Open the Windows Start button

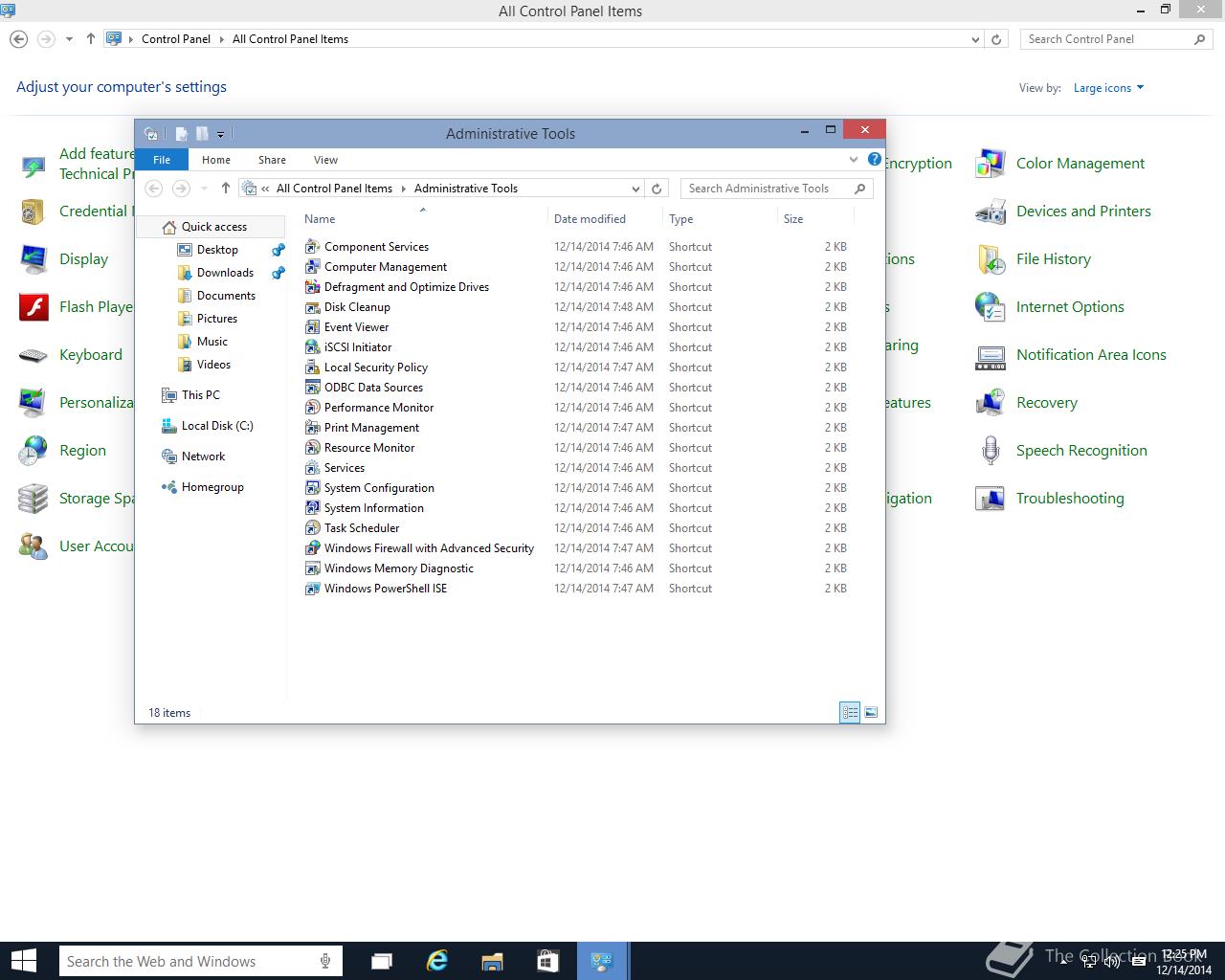pos(23,961)
